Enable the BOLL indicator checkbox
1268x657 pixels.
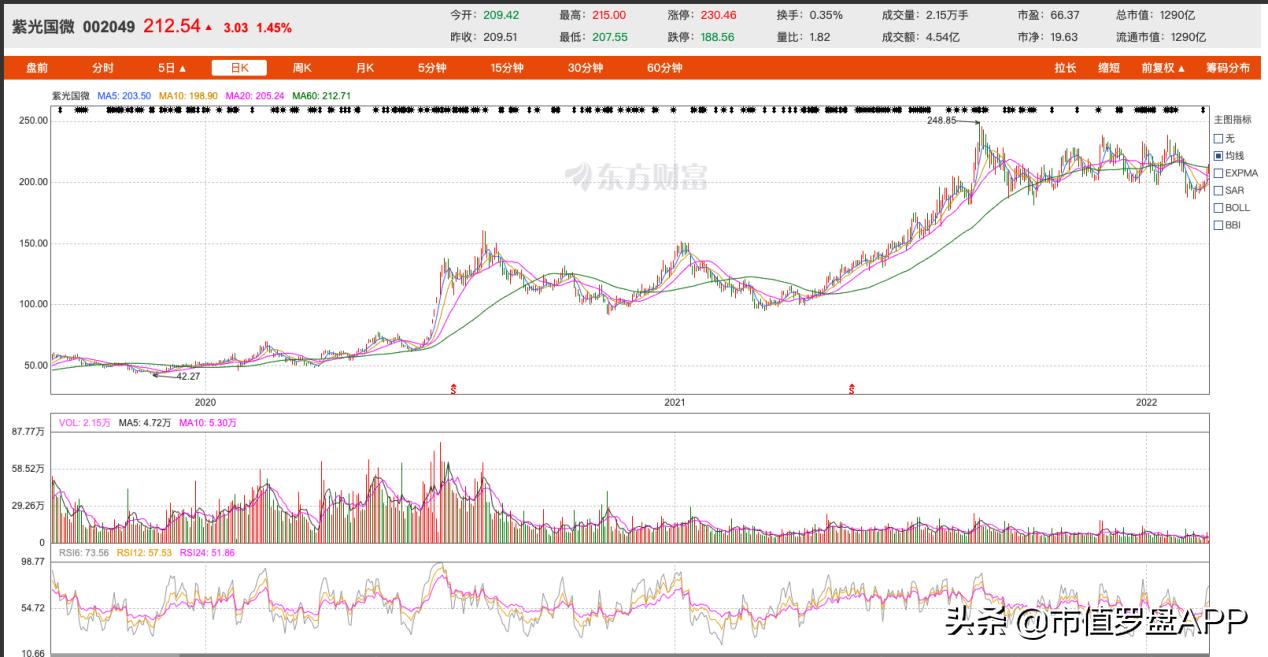click(1218, 207)
